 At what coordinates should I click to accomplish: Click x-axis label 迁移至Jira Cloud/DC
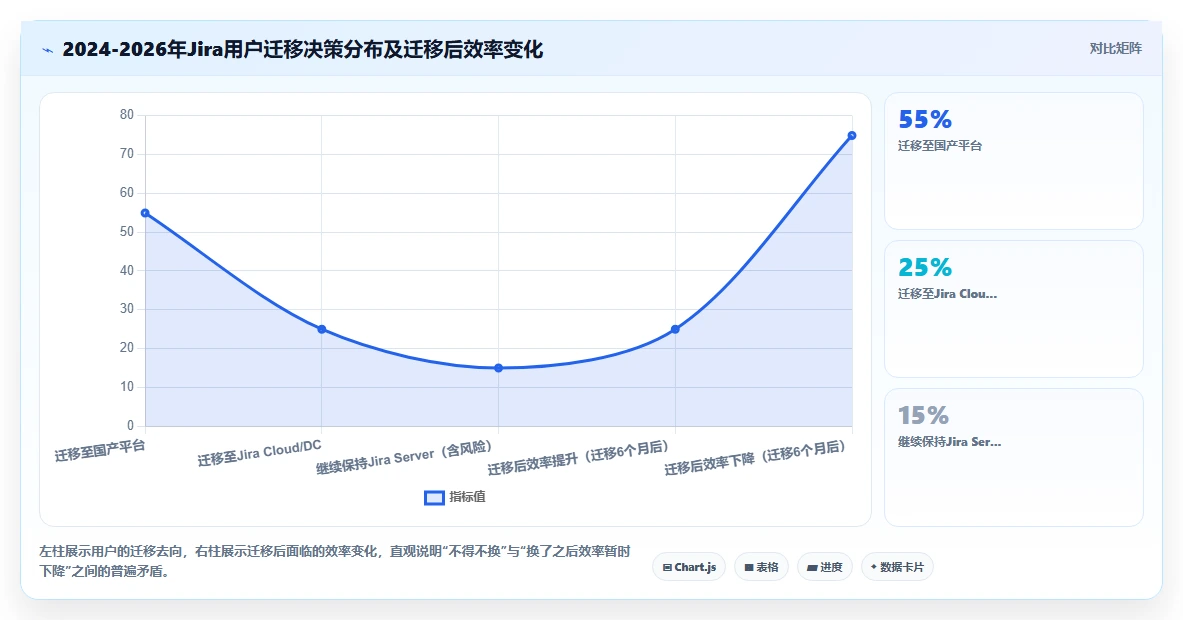tap(260, 454)
